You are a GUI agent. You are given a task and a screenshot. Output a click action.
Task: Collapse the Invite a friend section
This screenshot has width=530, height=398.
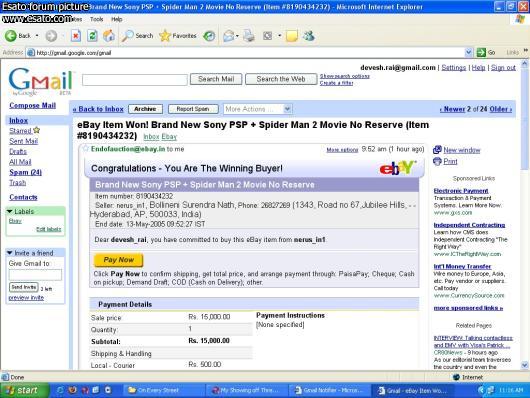click(x=10, y=253)
